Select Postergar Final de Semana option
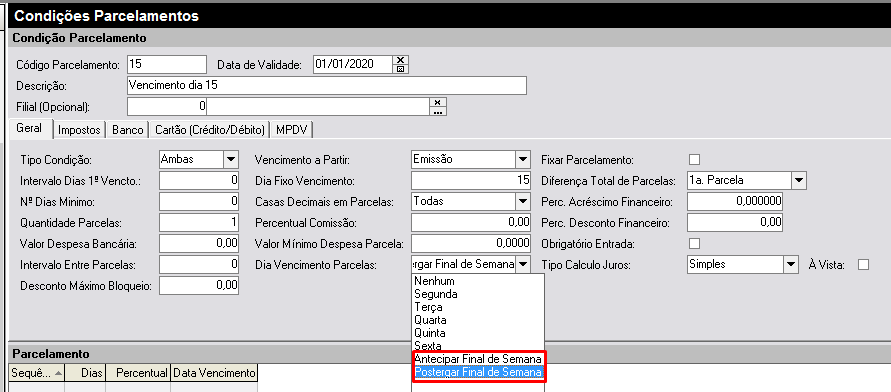 coord(477,373)
